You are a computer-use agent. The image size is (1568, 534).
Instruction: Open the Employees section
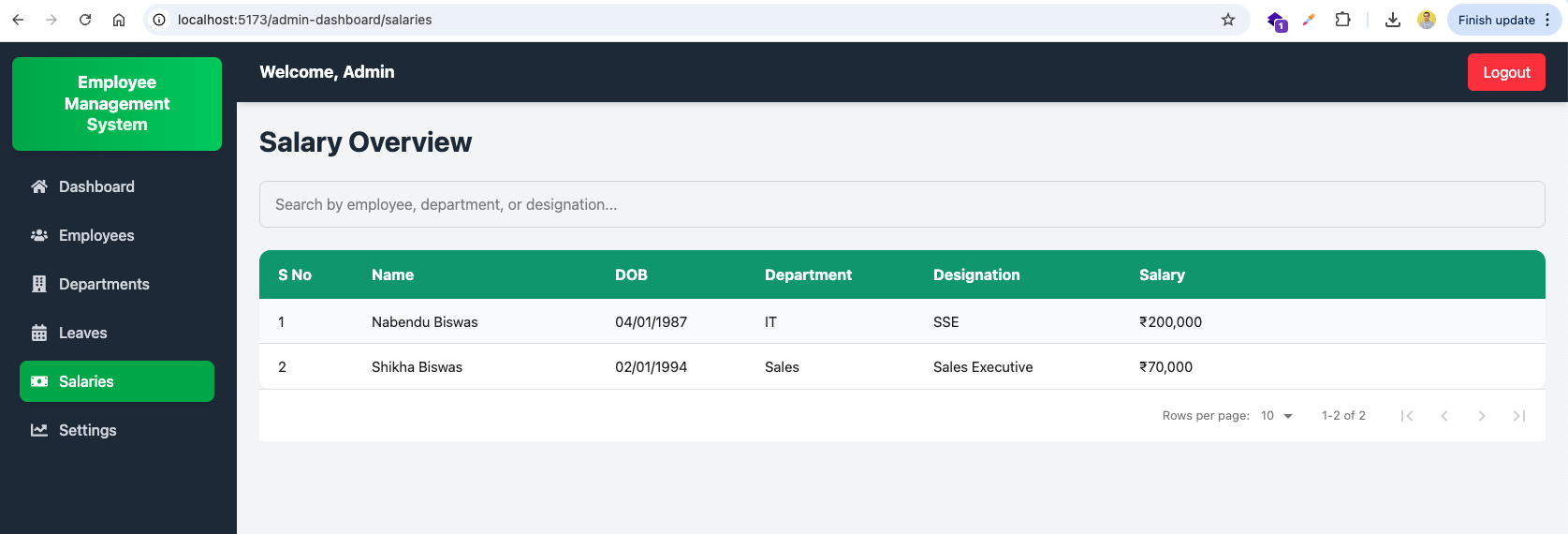pos(96,235)
